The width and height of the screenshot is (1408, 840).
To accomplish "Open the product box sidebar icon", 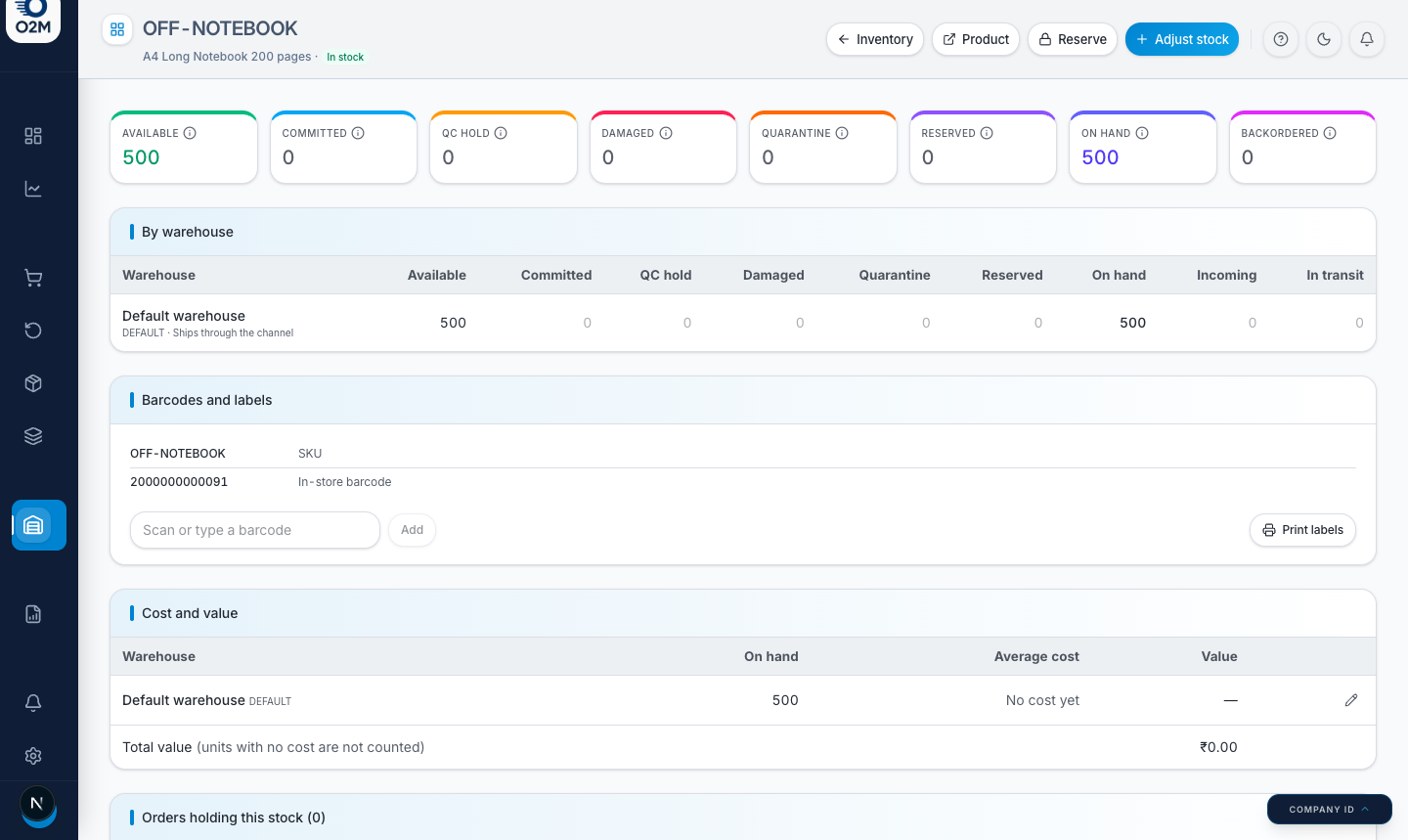I will pos(33,383).
